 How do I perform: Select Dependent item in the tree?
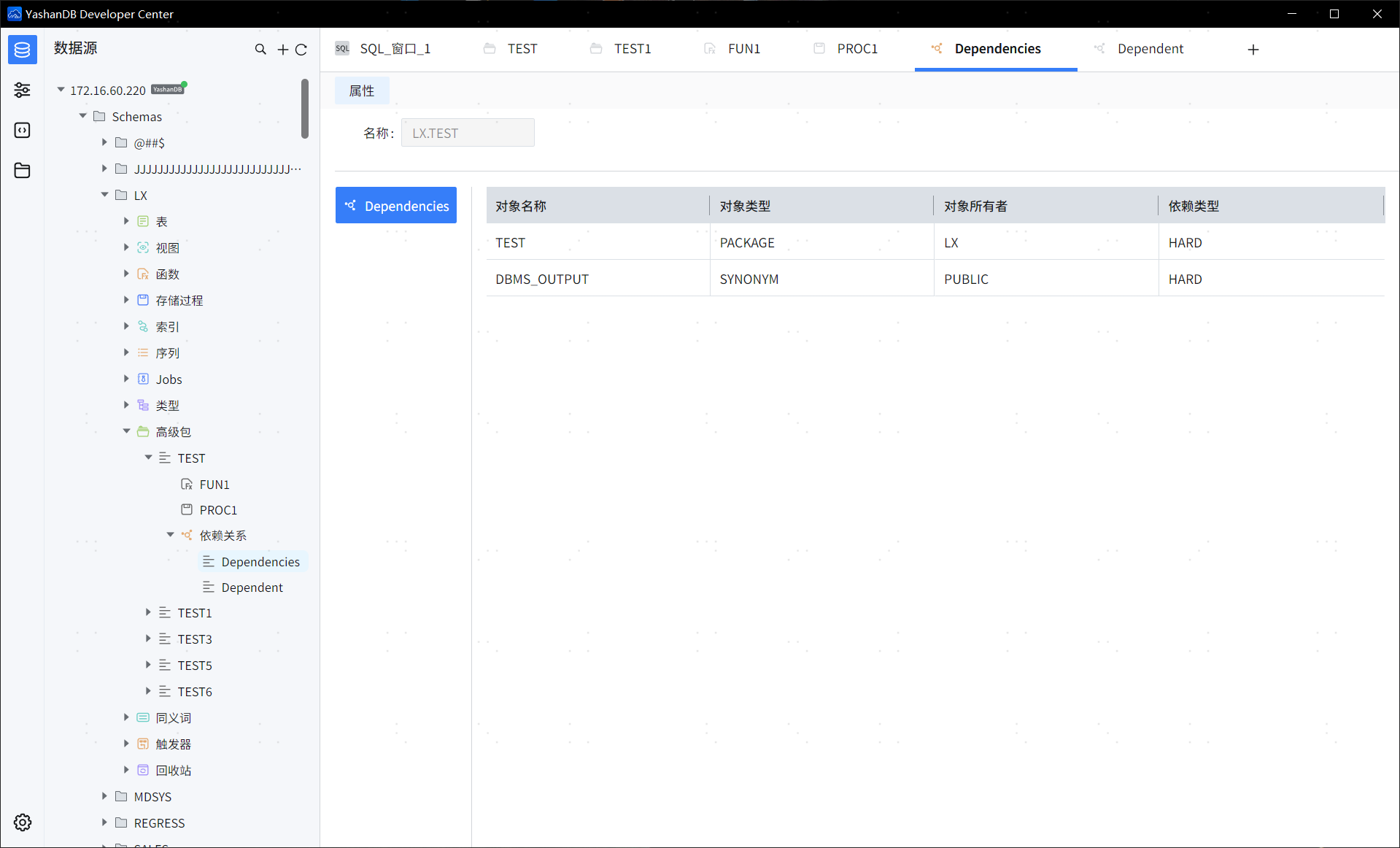coord(252,587)
